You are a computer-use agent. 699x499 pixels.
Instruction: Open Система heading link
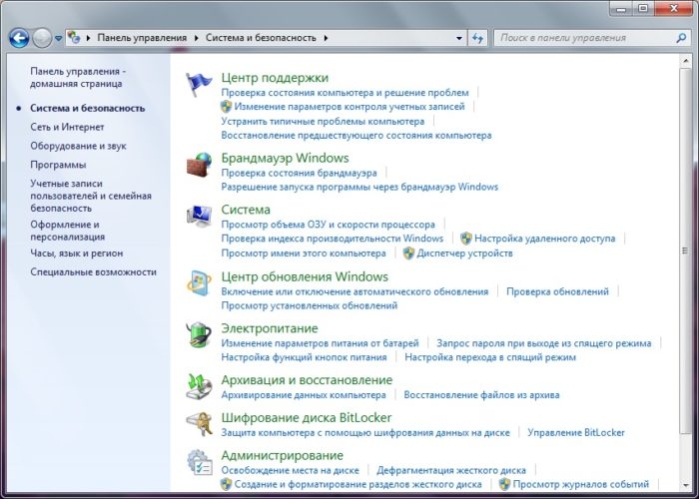pyautogui.click(x=246, y=210)
